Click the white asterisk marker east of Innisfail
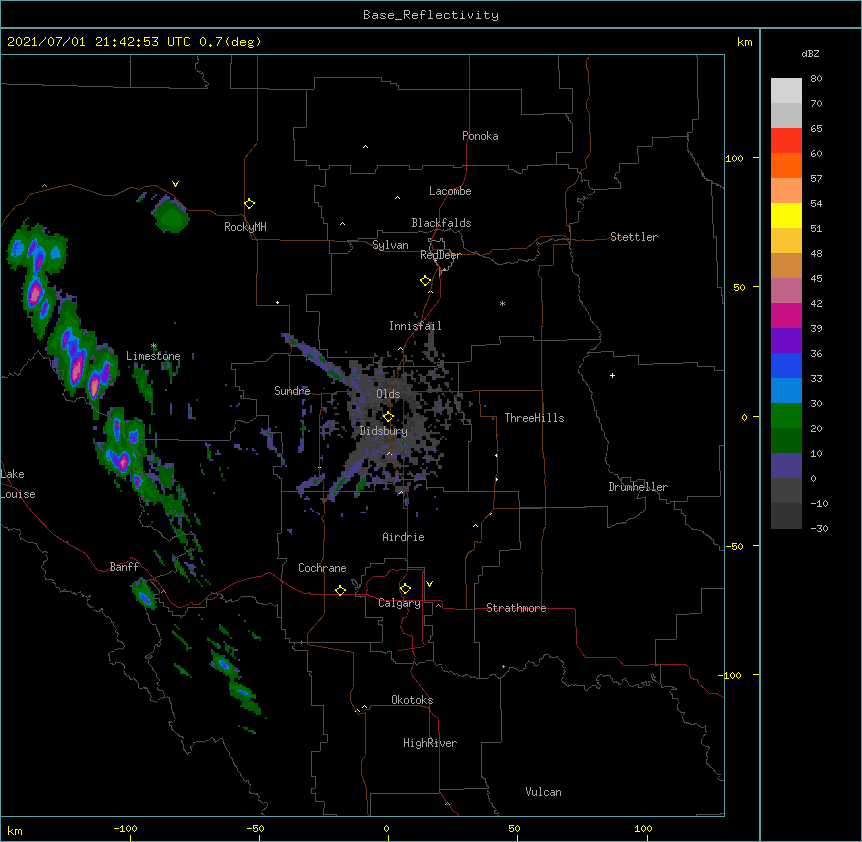This screenshot has height=842, width=862. click(x=502, y=303)
